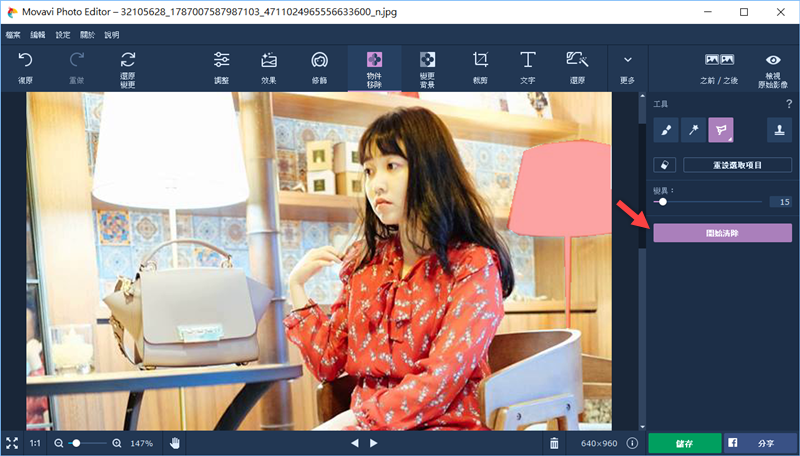800x456 pixels.
Task: Open the 裁剪 crop tool
Action: click(x=480, y=66)
